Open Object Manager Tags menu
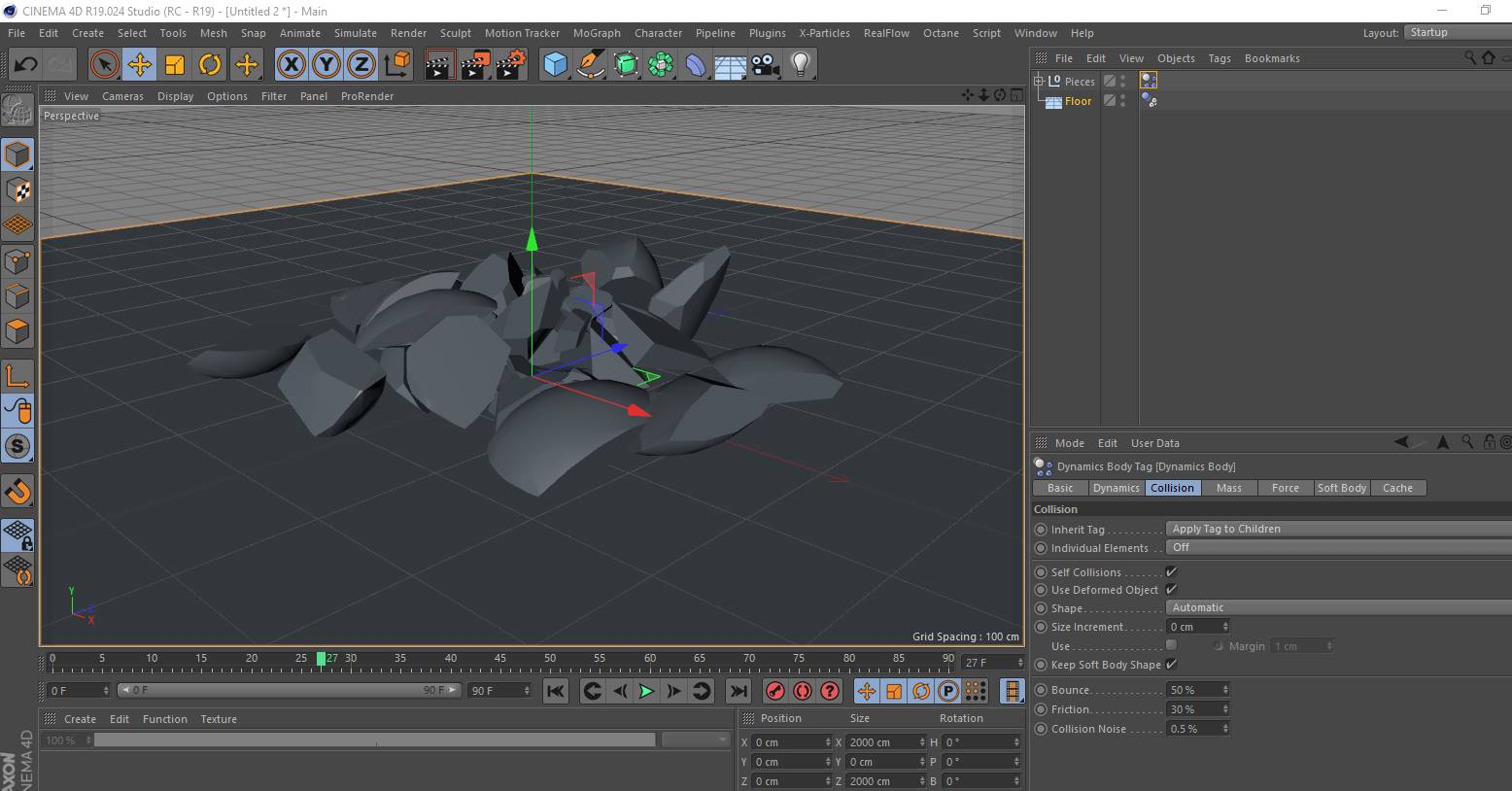 tap(1220, 58)
